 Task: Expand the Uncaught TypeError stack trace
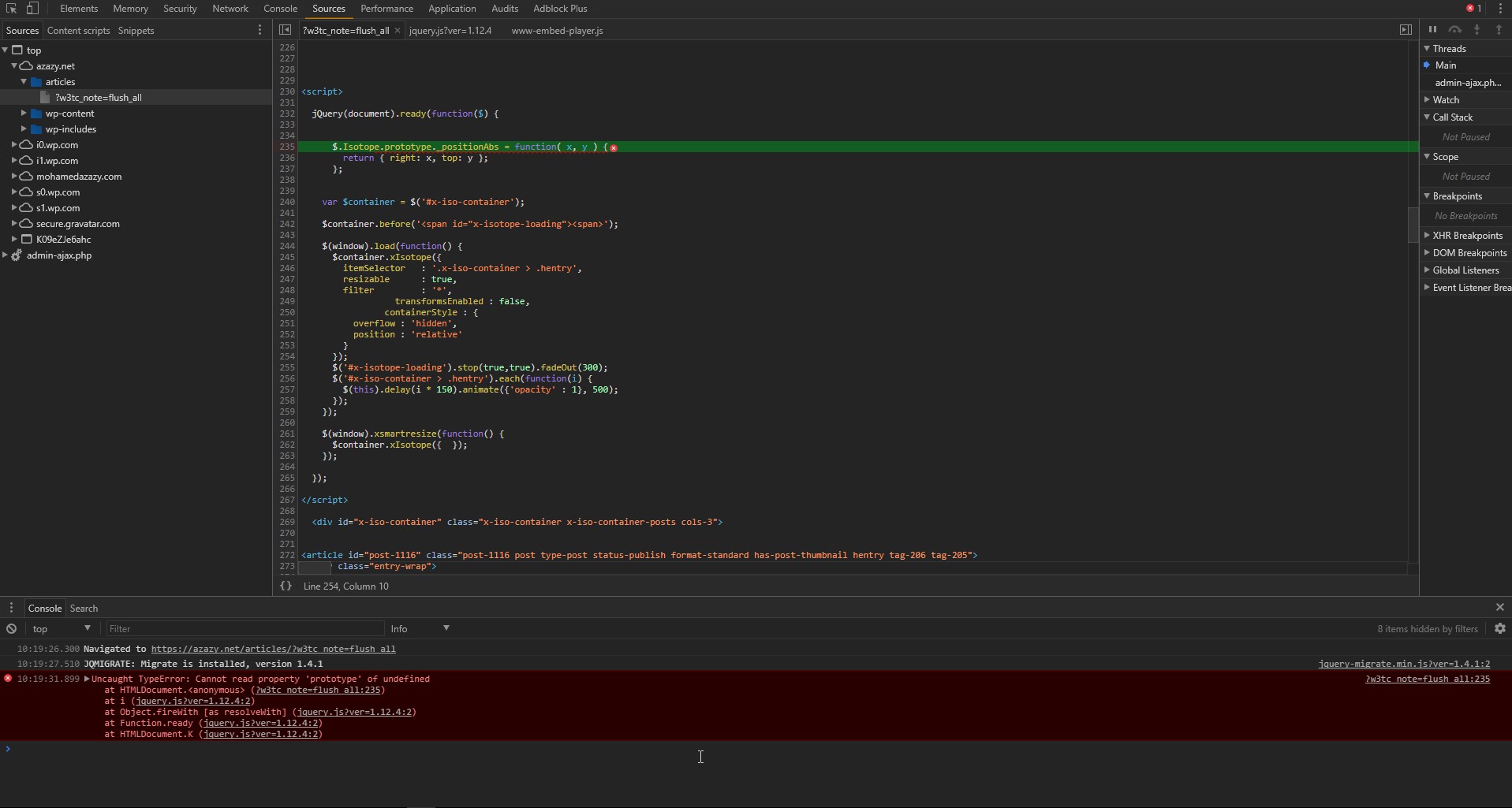pyautogui.click(x=87, y=679)
